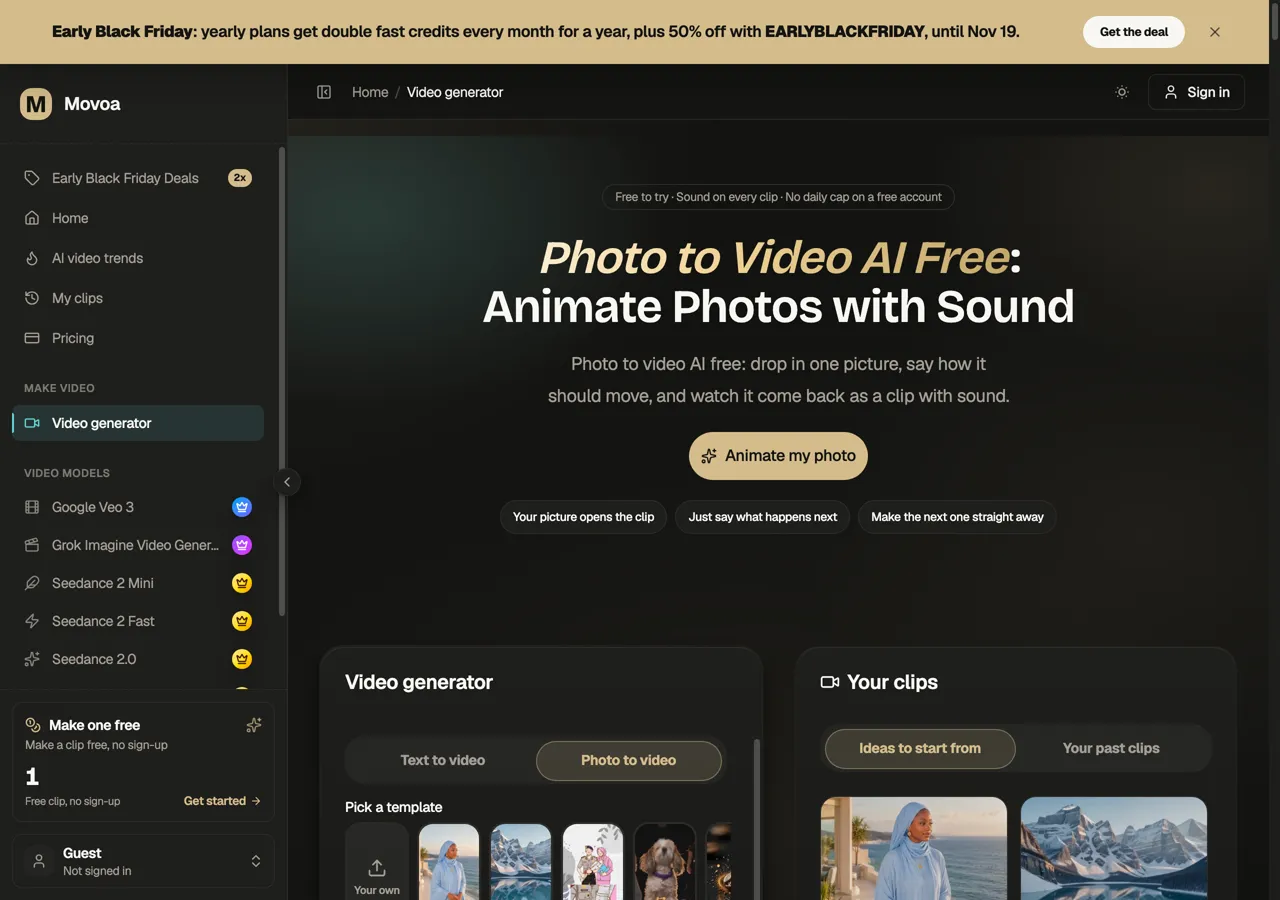The image size is (1280, 900).
Task: Select the Your past clips tab
Action: (1111, 748)
